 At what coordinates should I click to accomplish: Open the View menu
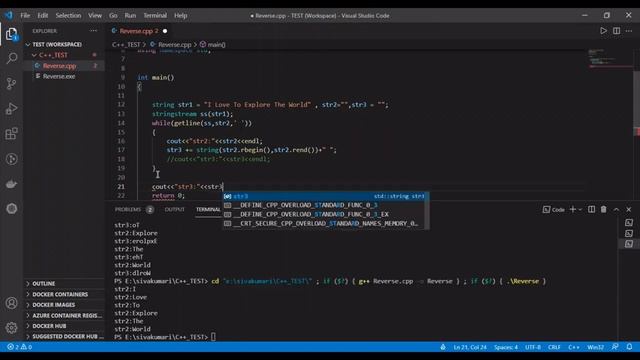95,16
